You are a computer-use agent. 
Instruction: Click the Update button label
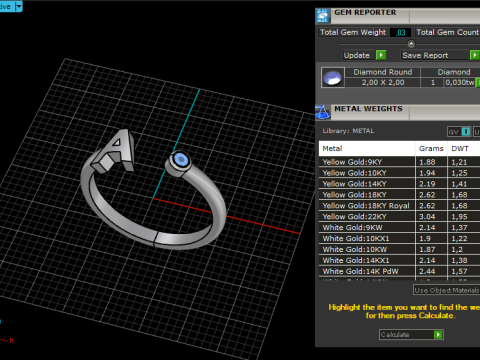pyautogui.click(x=357, y=55)
